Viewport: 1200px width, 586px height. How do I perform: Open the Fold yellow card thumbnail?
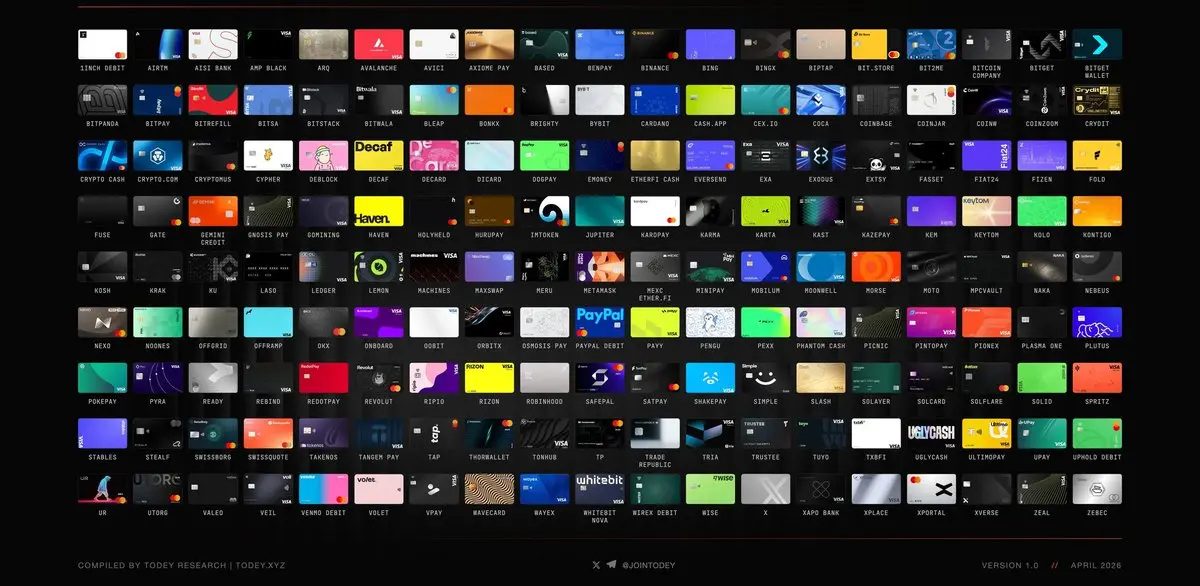coord(1097,156)
